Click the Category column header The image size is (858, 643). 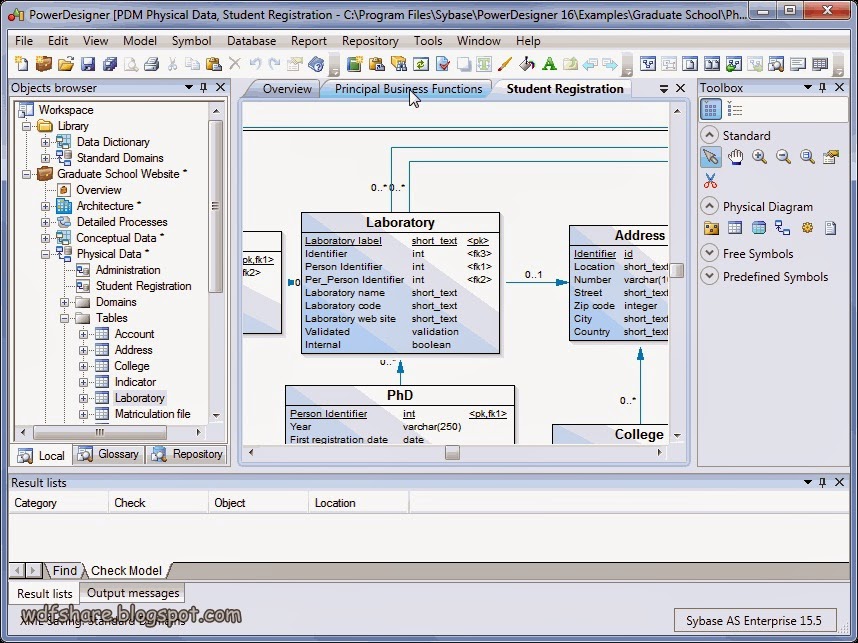(59, 503)
